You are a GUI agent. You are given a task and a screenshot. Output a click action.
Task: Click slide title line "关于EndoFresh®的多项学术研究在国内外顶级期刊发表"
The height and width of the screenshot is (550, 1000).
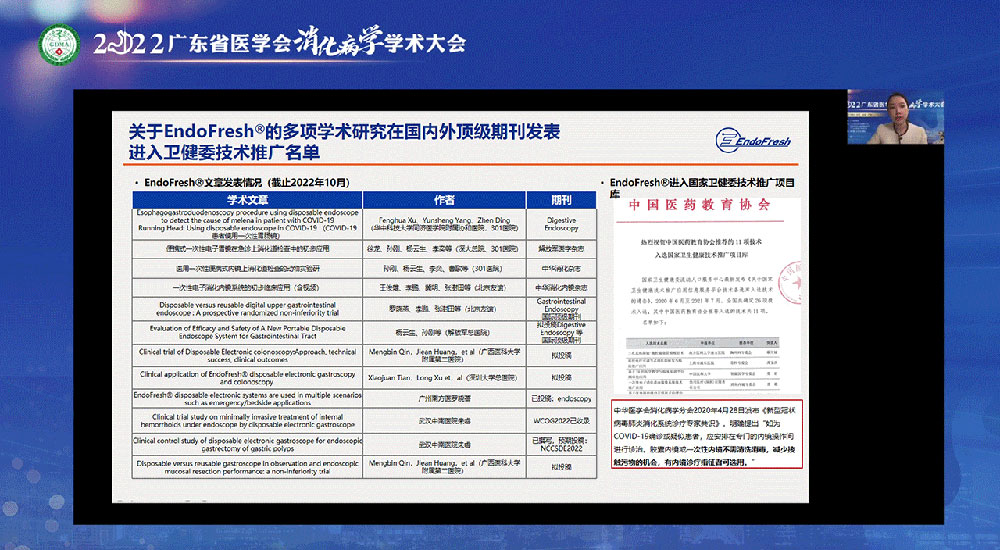point(344,131)
